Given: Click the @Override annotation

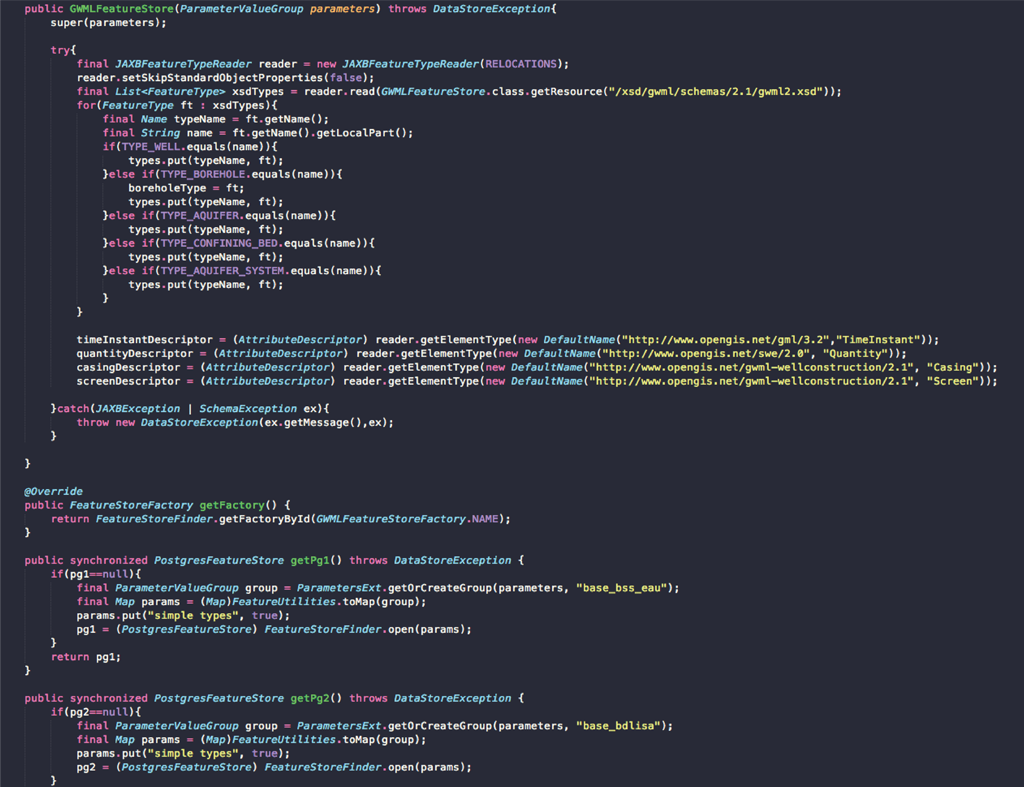Looking at the screenshot, I should pyautogui.click(x=54, y=491).
